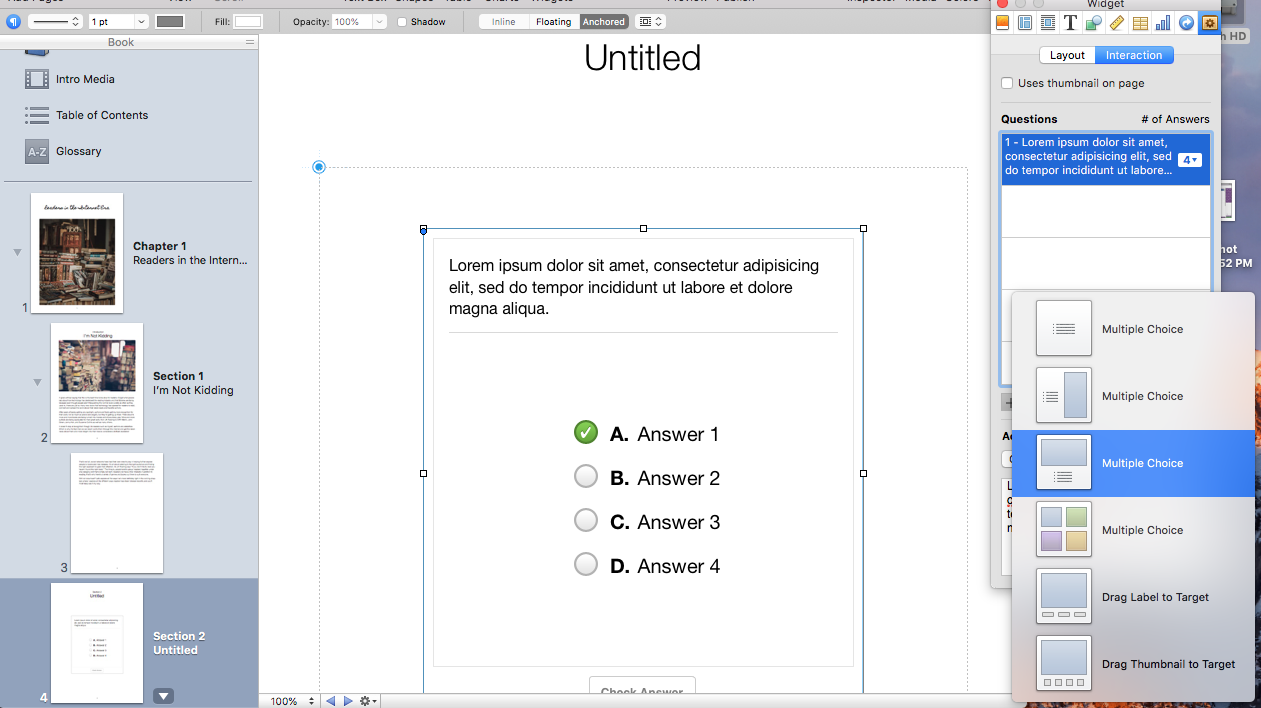The height and width of the screenshot is (708, 1261).
Task: Open the Text inspector icon
Action: coord(1071,23)
